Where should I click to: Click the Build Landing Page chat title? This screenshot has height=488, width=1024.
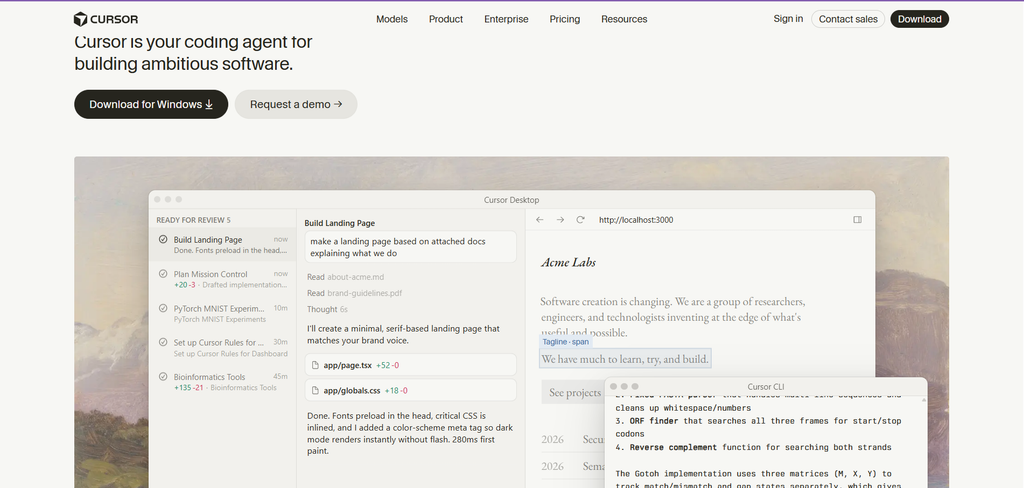[340, 223]
